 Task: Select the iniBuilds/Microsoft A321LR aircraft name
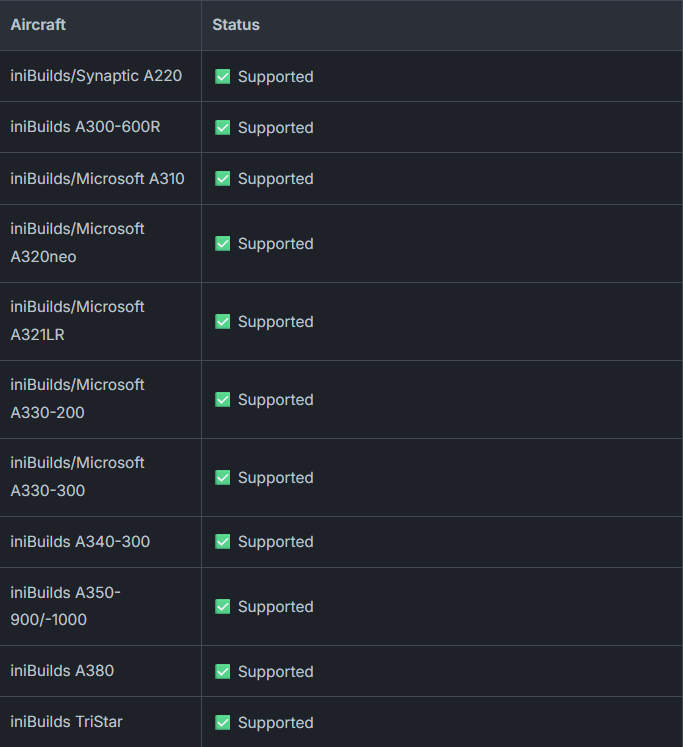[77, 321]
